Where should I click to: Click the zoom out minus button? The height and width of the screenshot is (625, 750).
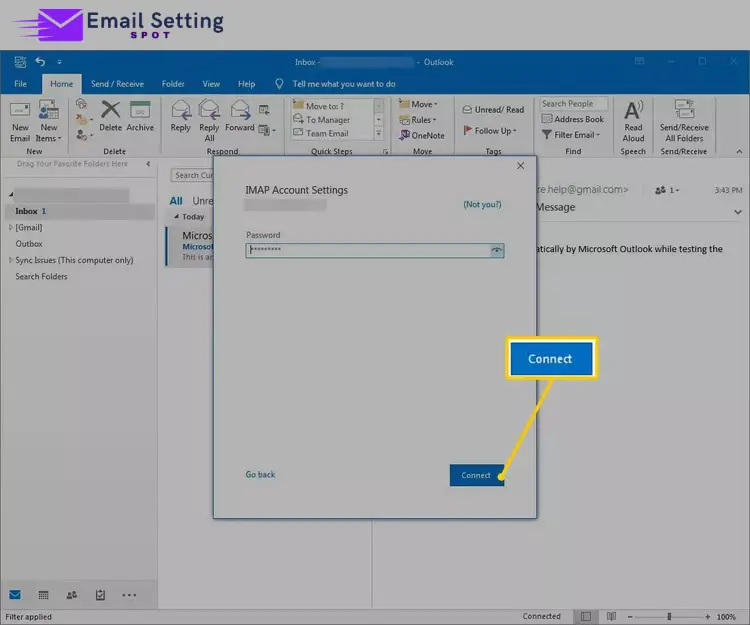[x=630, y=616]
